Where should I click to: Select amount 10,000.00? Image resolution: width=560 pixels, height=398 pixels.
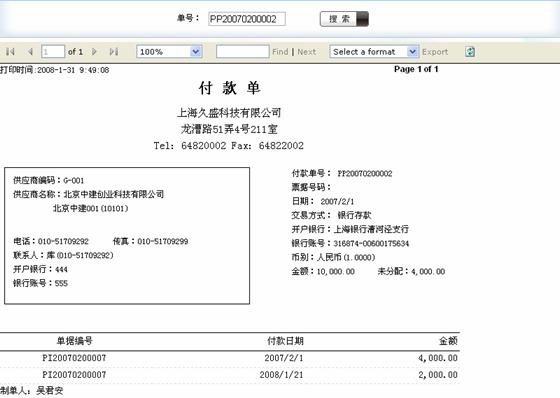[336, 272]
